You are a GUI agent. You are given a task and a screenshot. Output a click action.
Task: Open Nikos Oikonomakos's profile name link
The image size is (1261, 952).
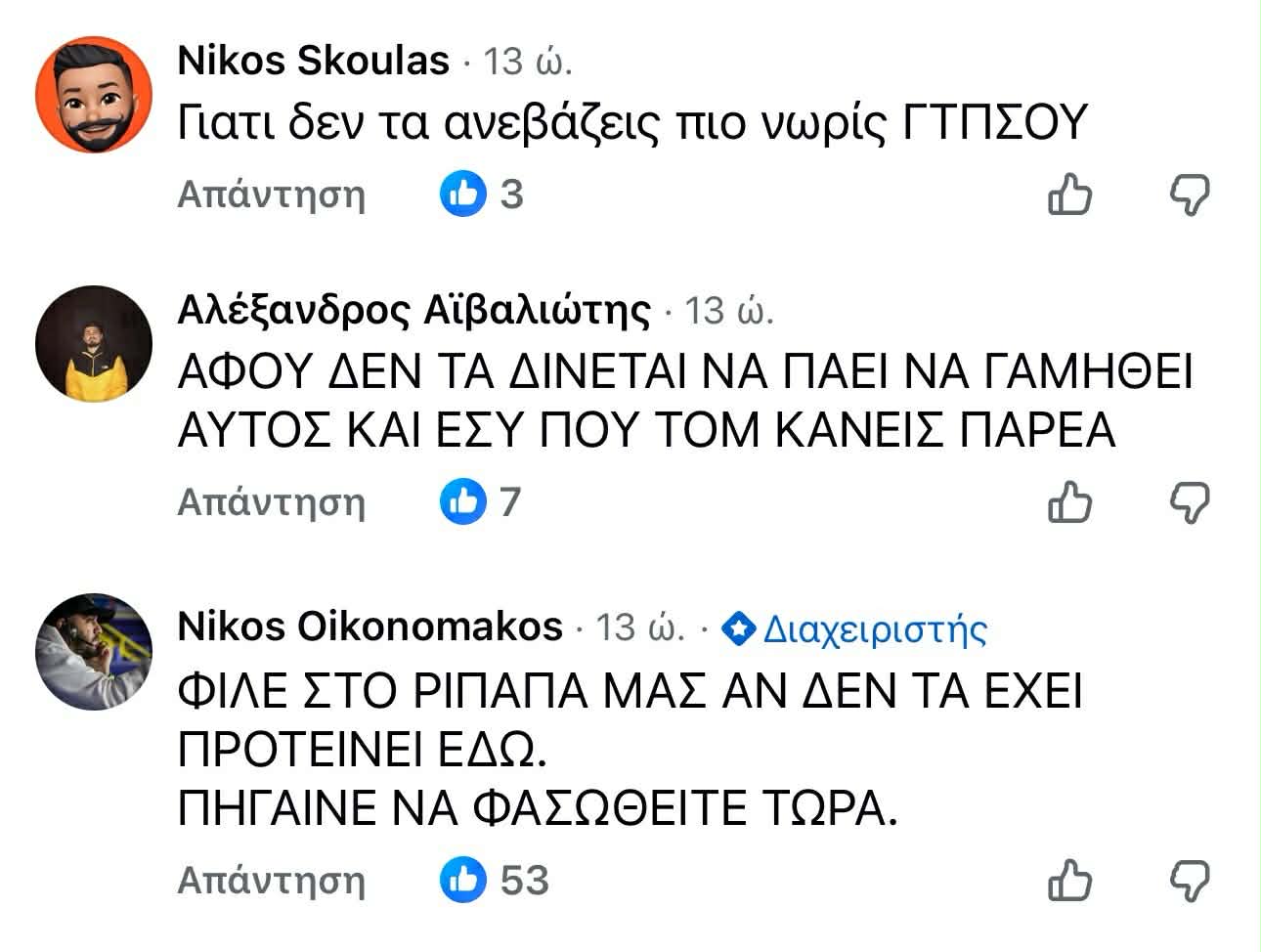click(x=370, y=626)
